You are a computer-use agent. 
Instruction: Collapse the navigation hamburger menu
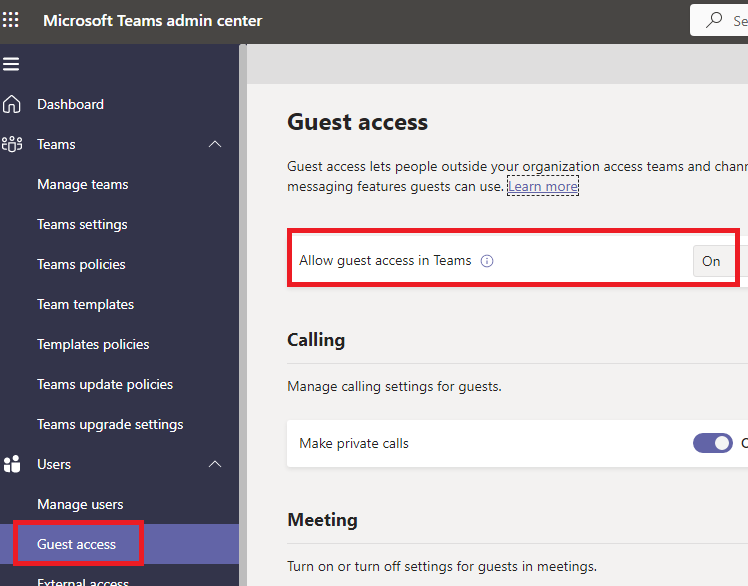(11, 64)
